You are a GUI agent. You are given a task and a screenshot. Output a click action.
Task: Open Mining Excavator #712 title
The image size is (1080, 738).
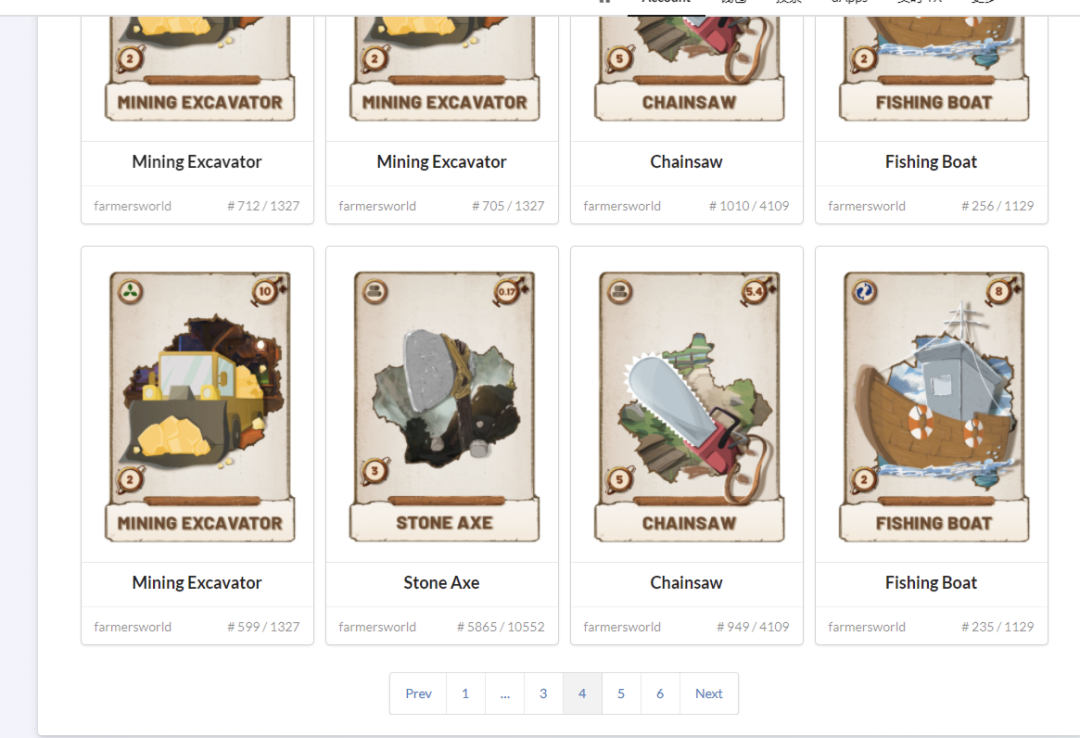(x=197, y=162)
